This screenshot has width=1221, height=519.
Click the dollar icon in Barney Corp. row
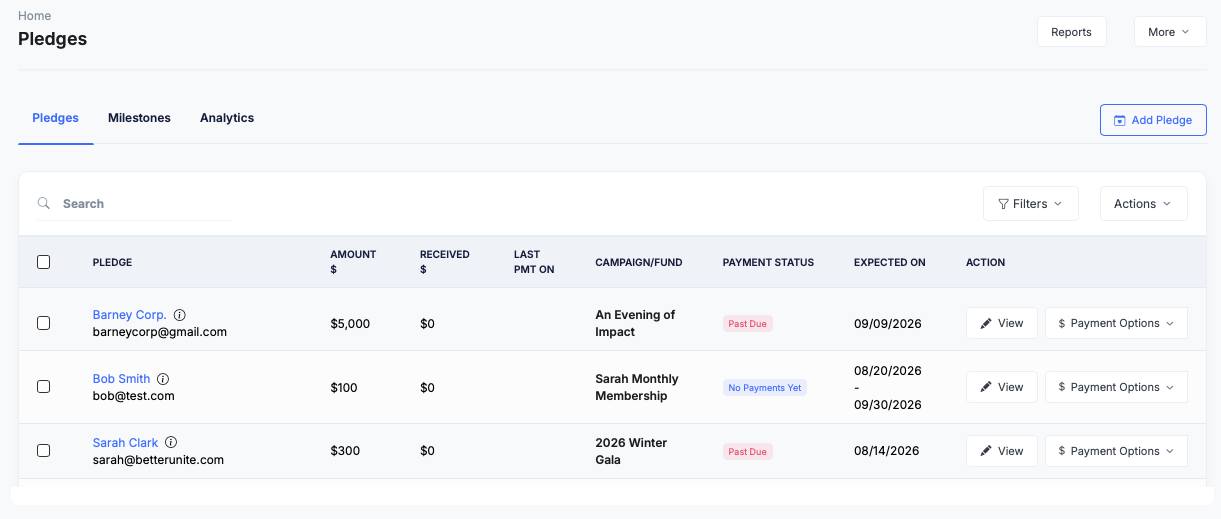pos(1062,323)
